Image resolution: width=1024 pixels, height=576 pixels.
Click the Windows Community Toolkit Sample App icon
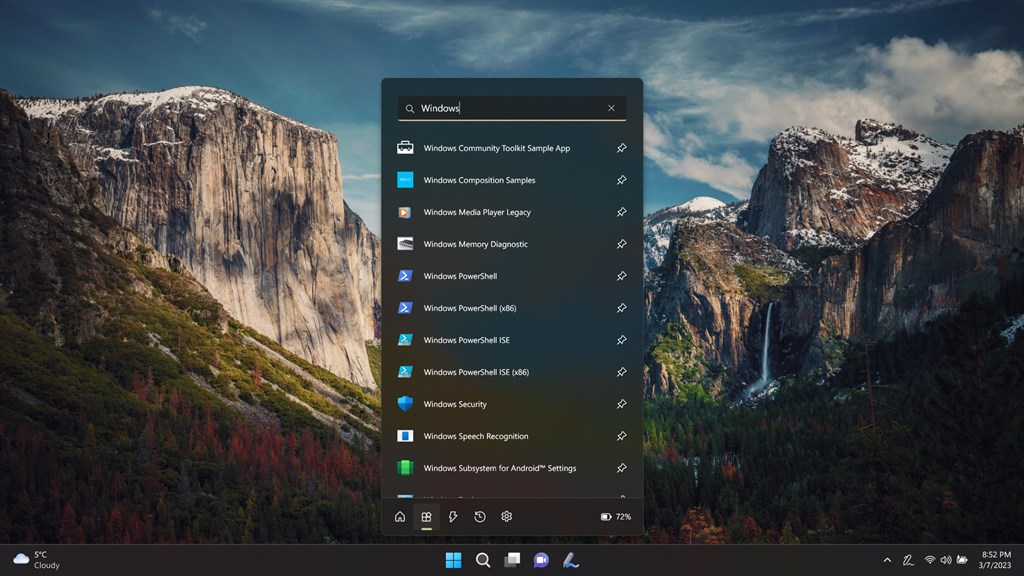pyautogui.click(x=405, y=148)
